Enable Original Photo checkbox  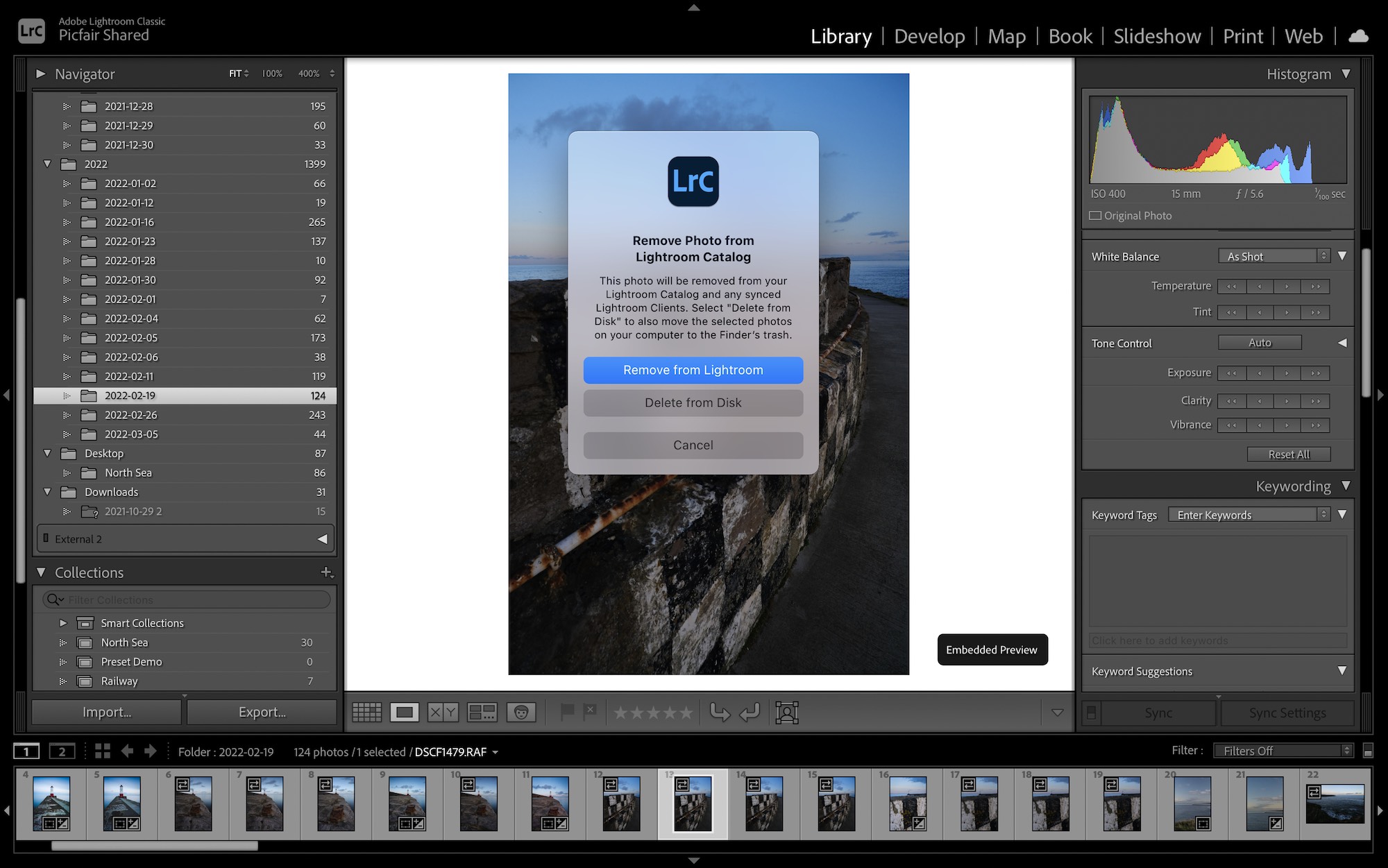[1095, 216]
